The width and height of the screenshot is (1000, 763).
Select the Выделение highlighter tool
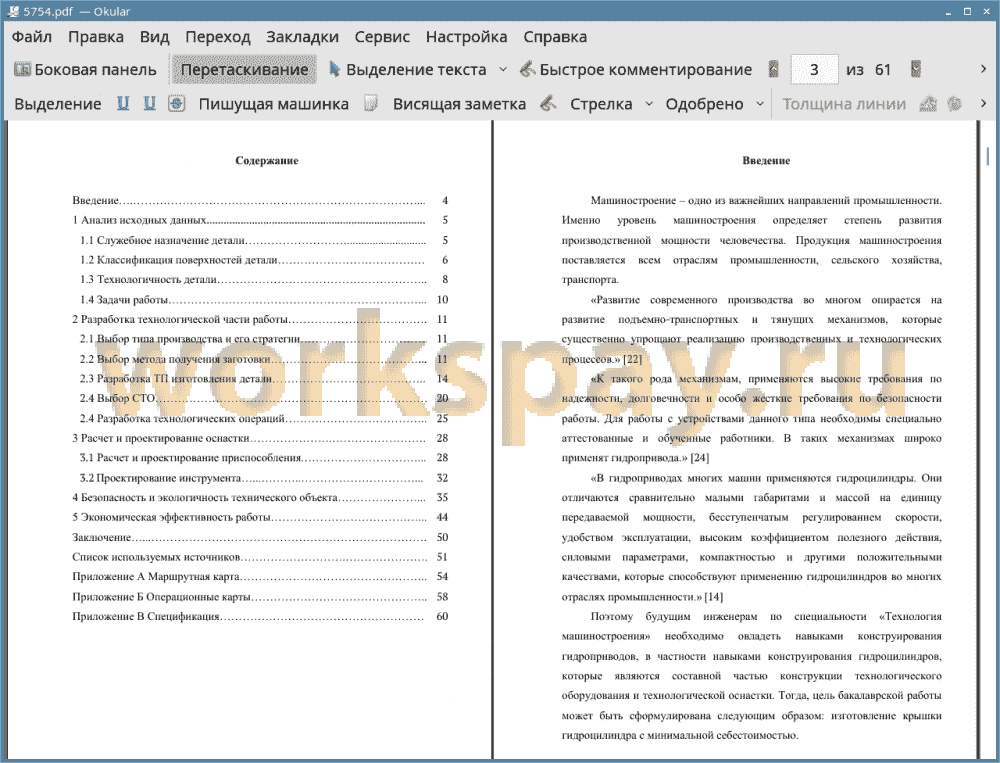(58, 104)
